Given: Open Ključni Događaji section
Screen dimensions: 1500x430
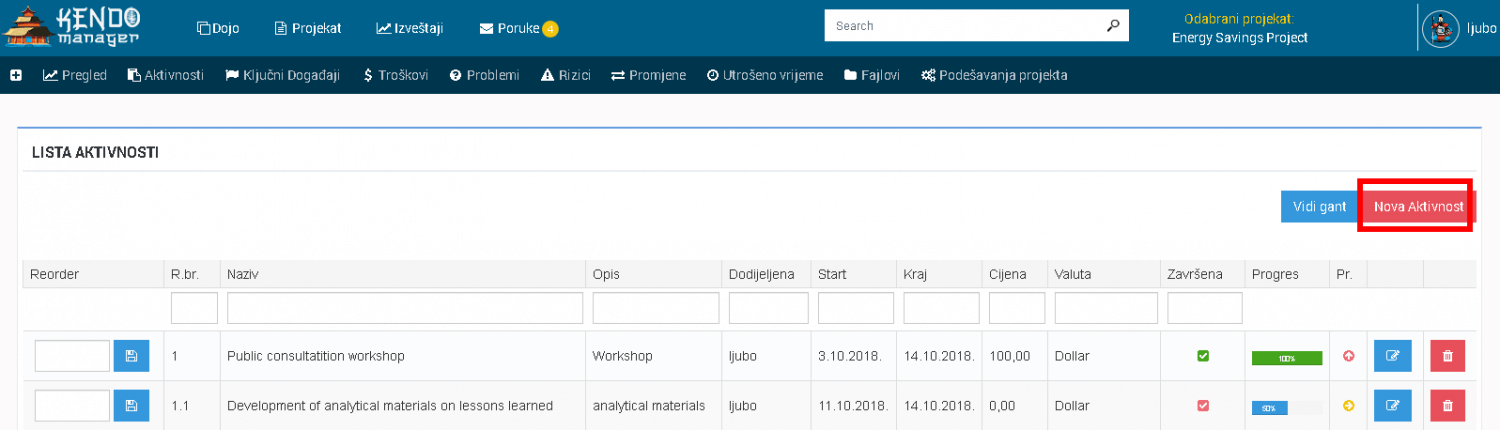Looking at the screenshot, I should (x=283, y=75).
